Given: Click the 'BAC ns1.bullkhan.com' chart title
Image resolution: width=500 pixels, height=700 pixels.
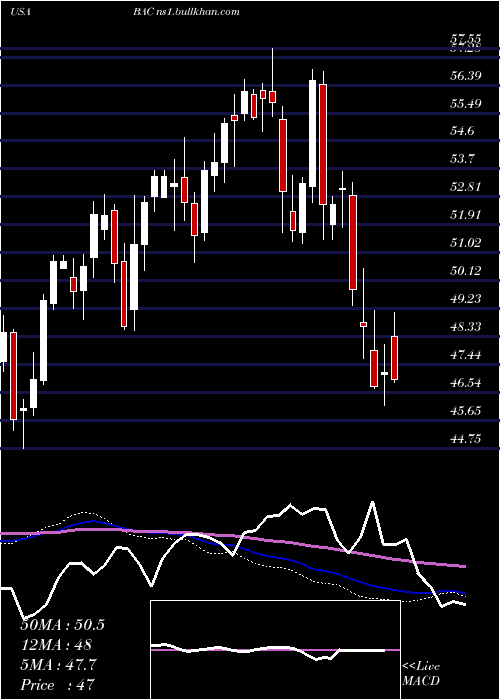Looking at the screenshot, I should (186, 12).
